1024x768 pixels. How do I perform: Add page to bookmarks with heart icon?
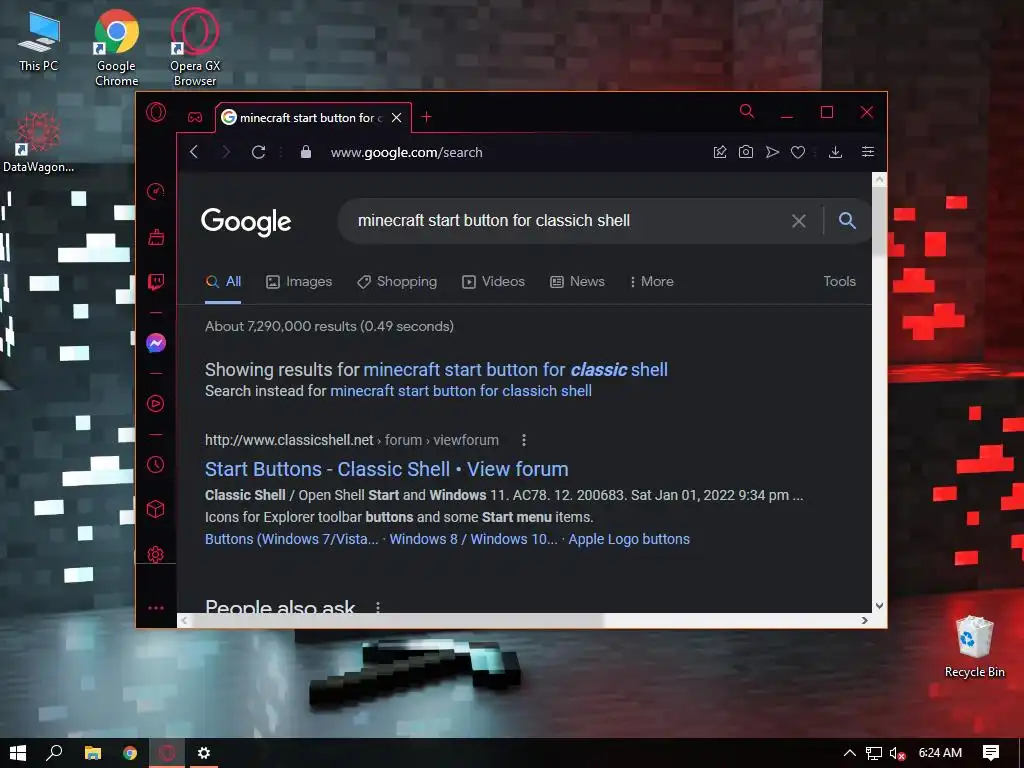click(x=798, y=152)
